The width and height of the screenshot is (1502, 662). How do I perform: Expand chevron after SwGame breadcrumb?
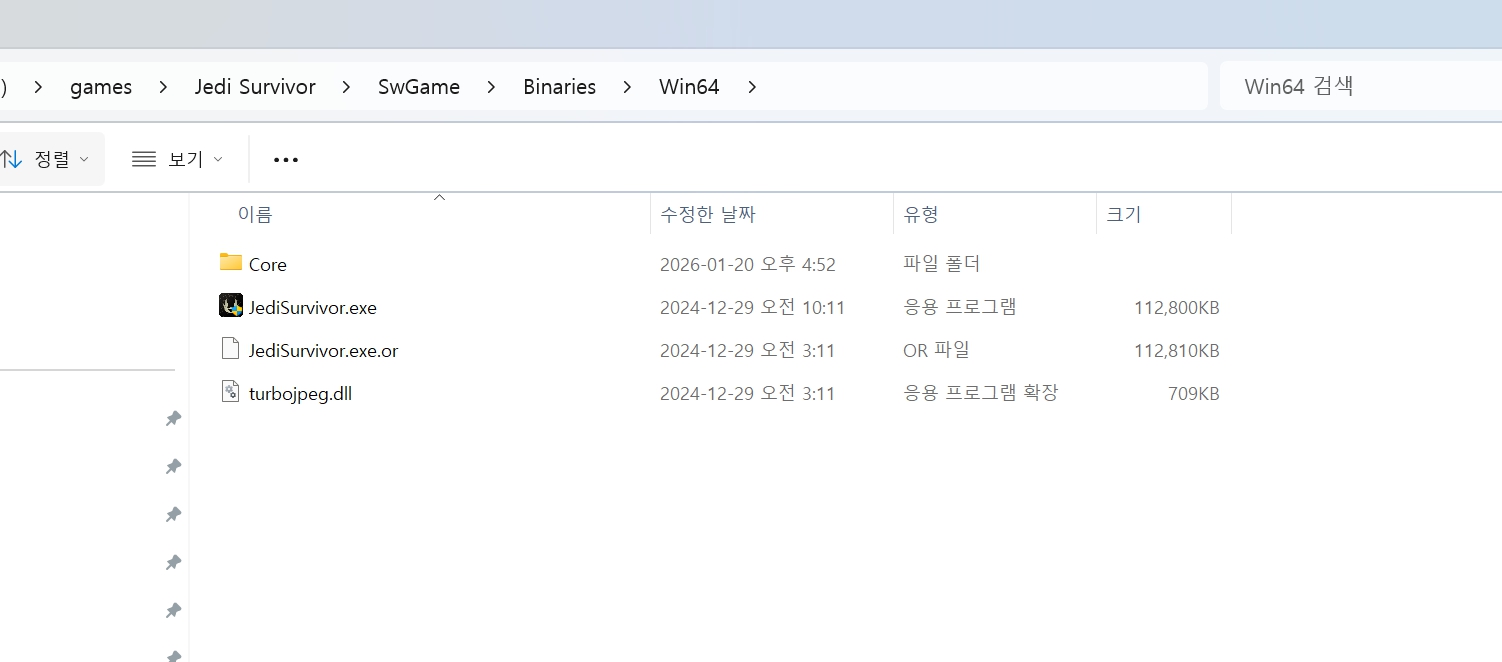491,87
